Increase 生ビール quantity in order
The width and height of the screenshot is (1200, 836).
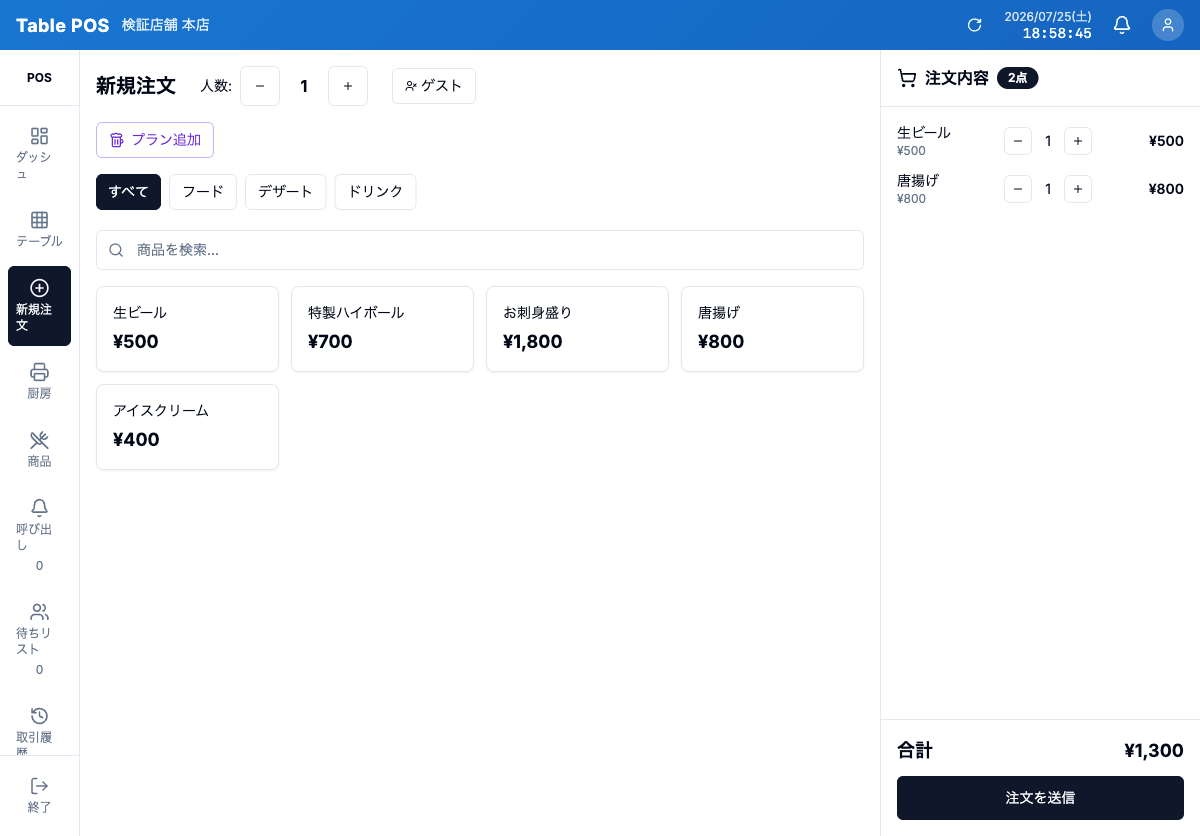[1078, 141]
